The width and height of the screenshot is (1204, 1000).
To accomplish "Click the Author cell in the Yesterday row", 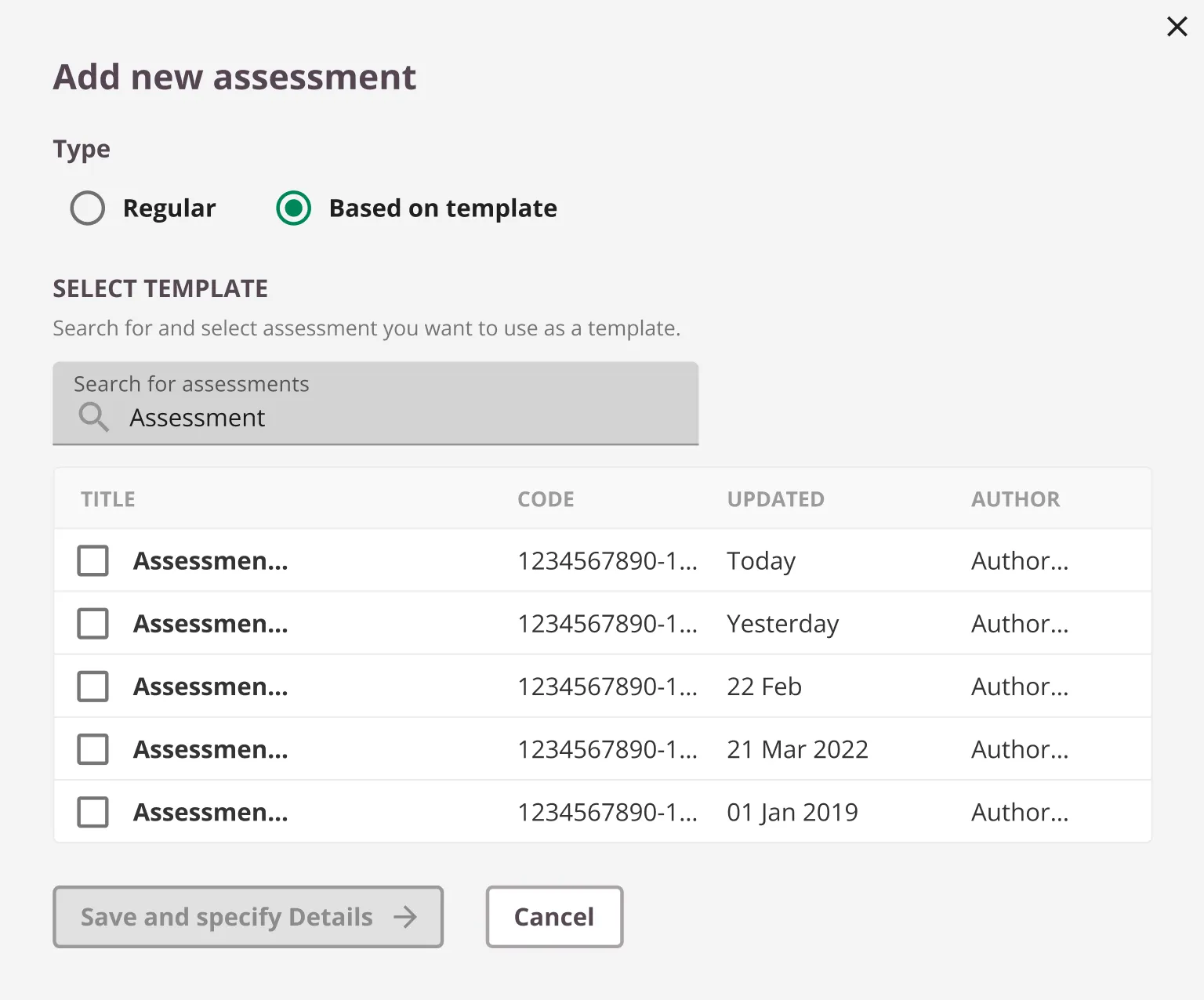I will coord(1020,624).
